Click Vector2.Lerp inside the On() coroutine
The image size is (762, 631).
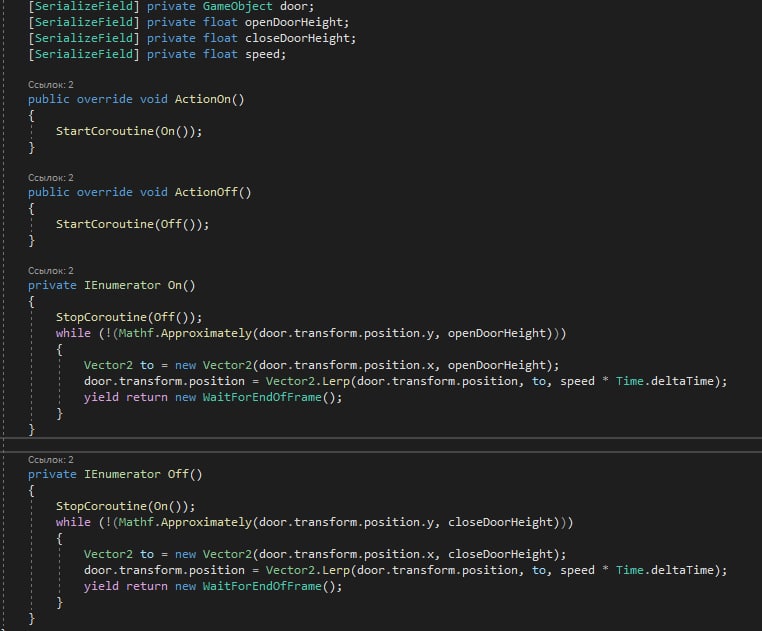[307, 381]
